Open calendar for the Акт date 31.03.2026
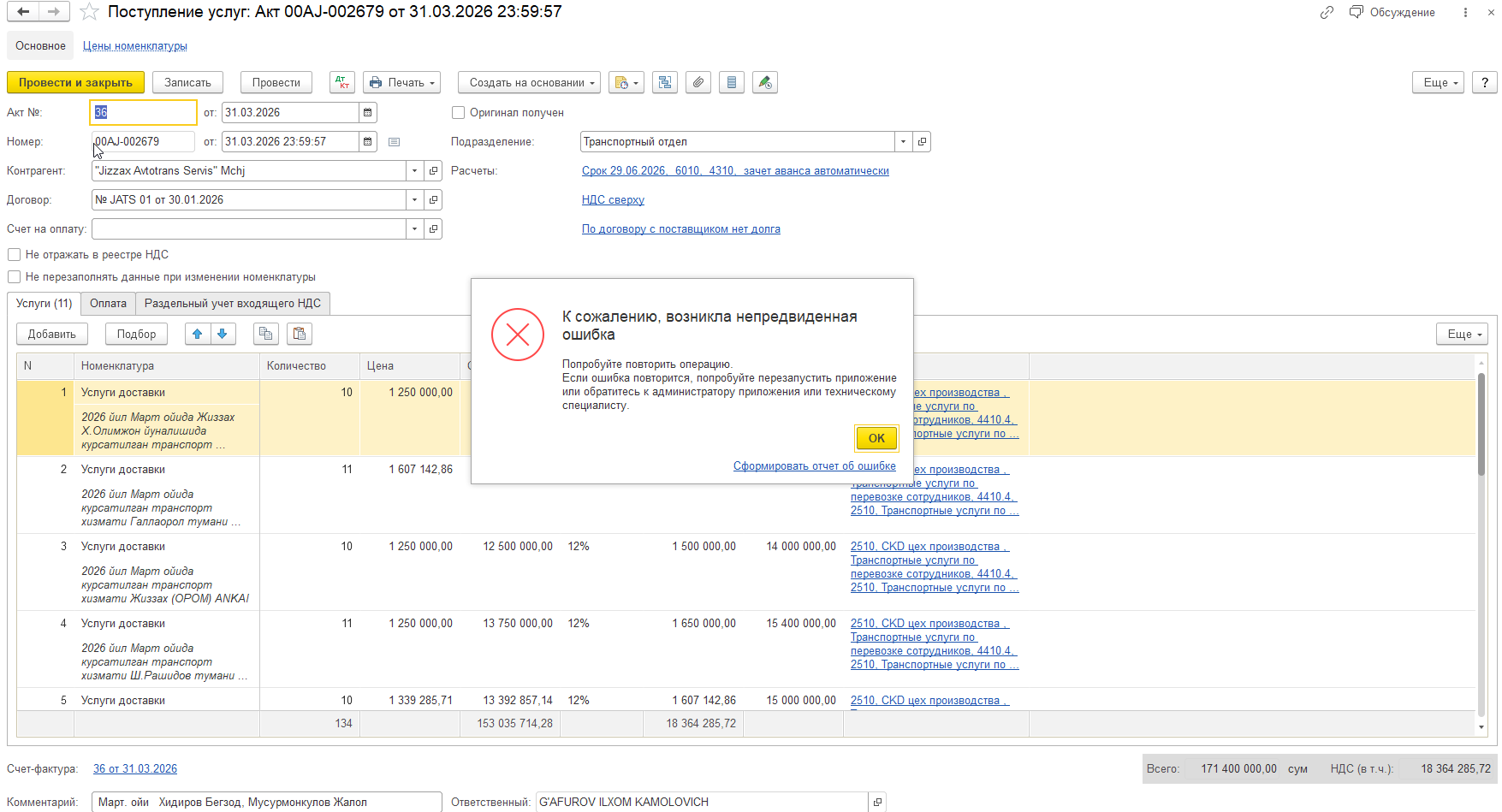Image resolution: width=1502 pixels, height=812 pixels. (x=368, y=112)
